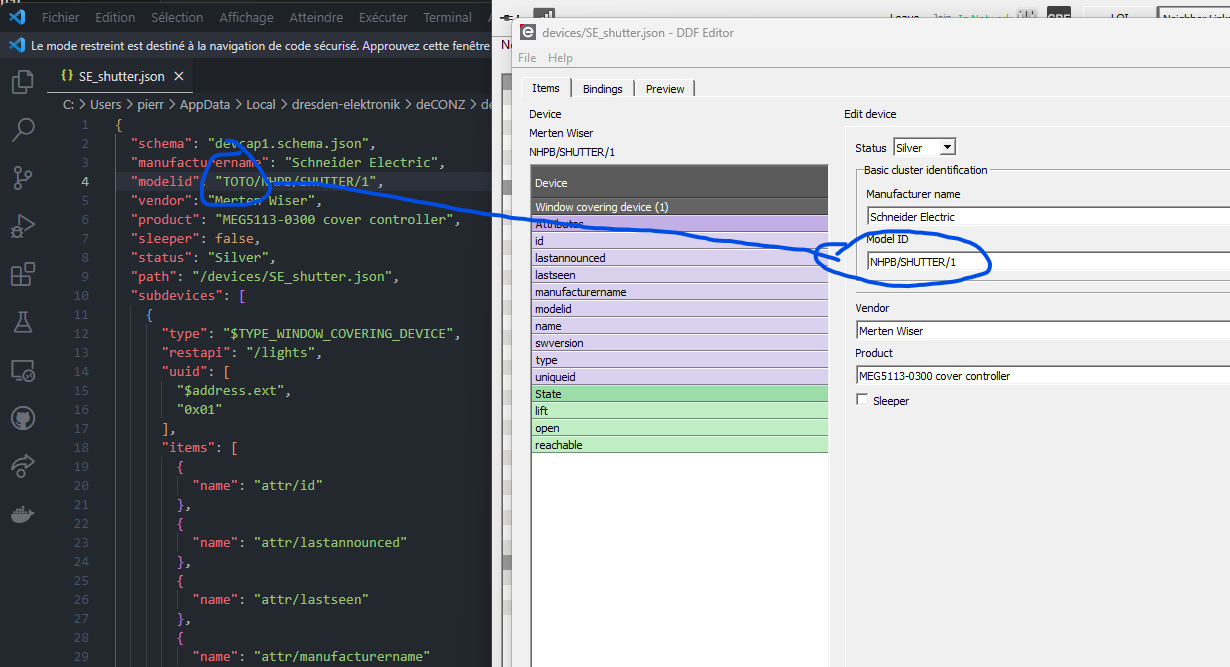Open the Extensions view

coord(22,274)
